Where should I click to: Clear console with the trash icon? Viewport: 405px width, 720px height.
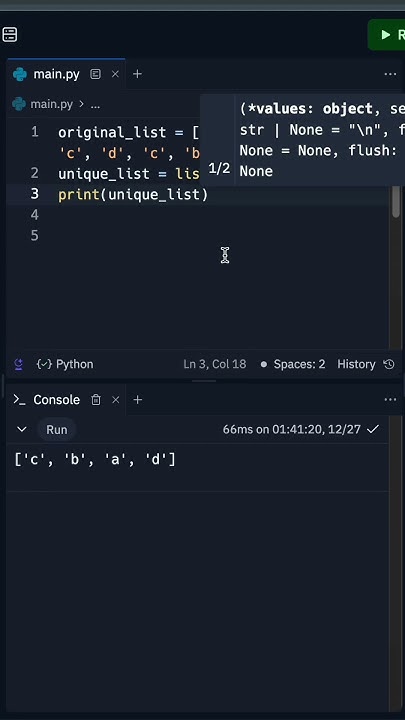coord(96,400)
